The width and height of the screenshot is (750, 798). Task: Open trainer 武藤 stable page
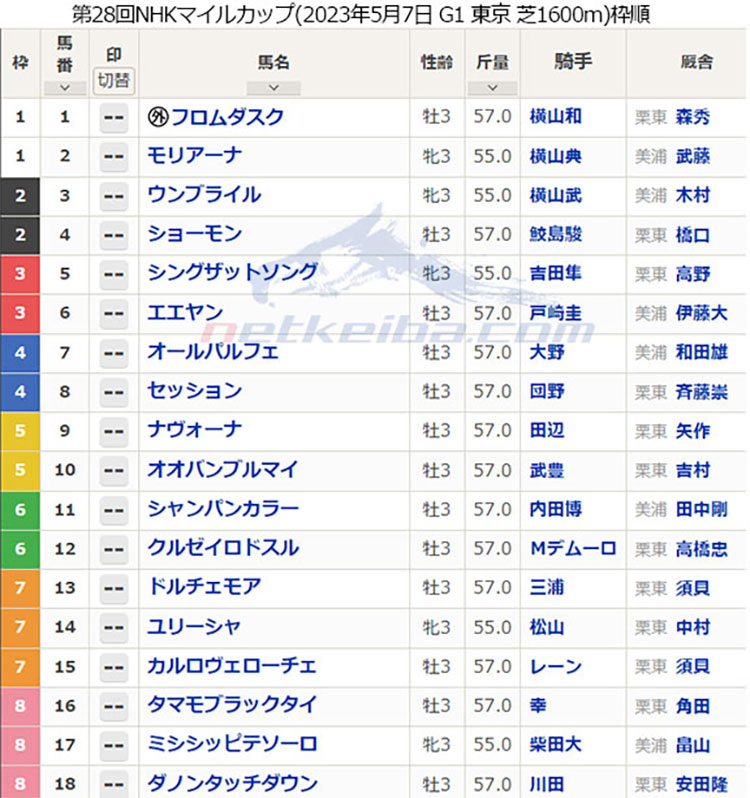coord(693,157)
